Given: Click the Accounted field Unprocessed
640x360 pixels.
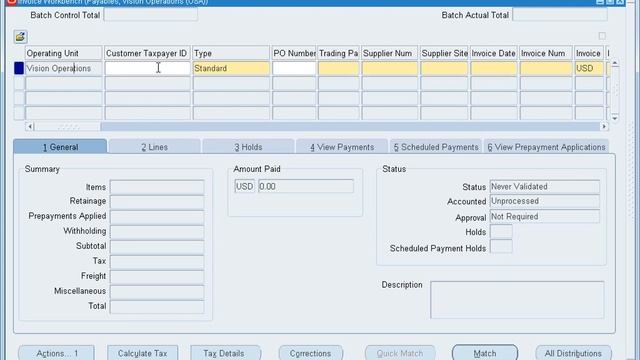Looking at the screenshot, I should point(544,201).
